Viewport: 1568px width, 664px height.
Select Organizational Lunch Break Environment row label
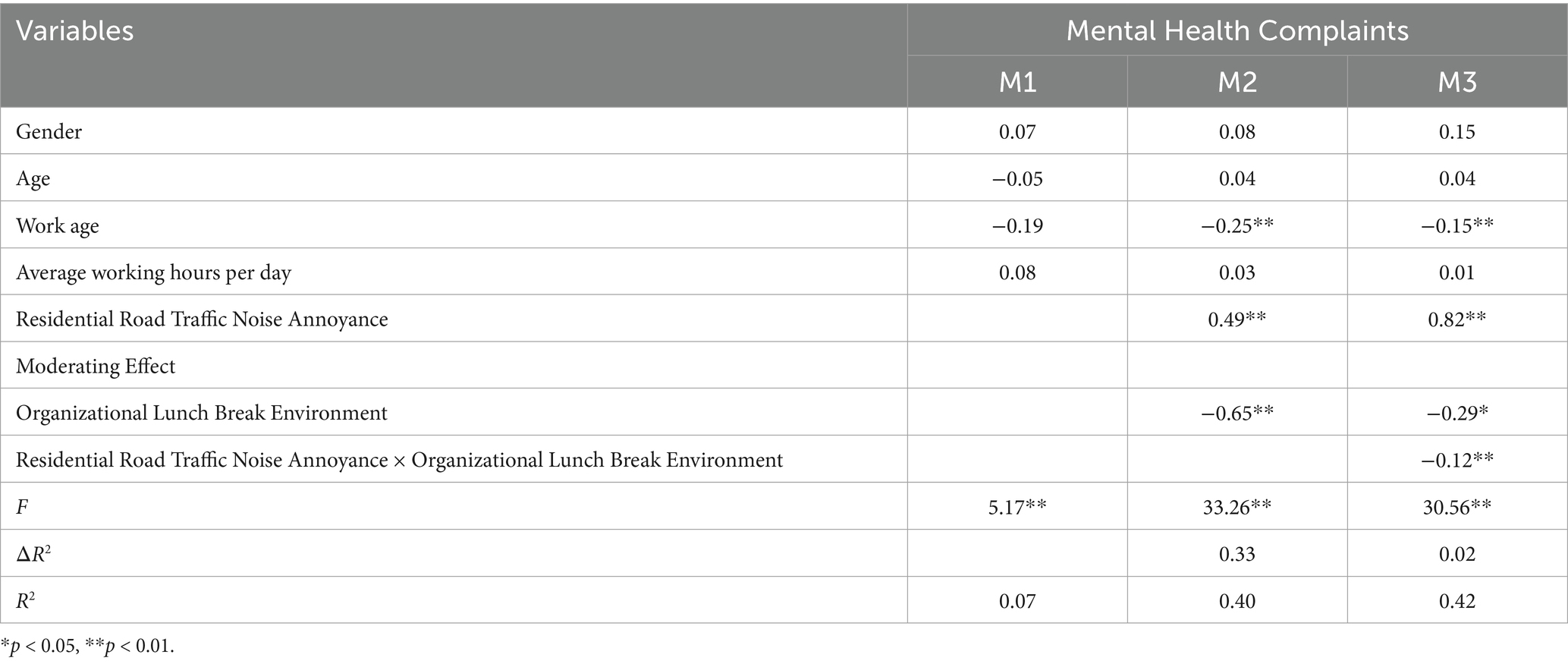coord(202,413)
